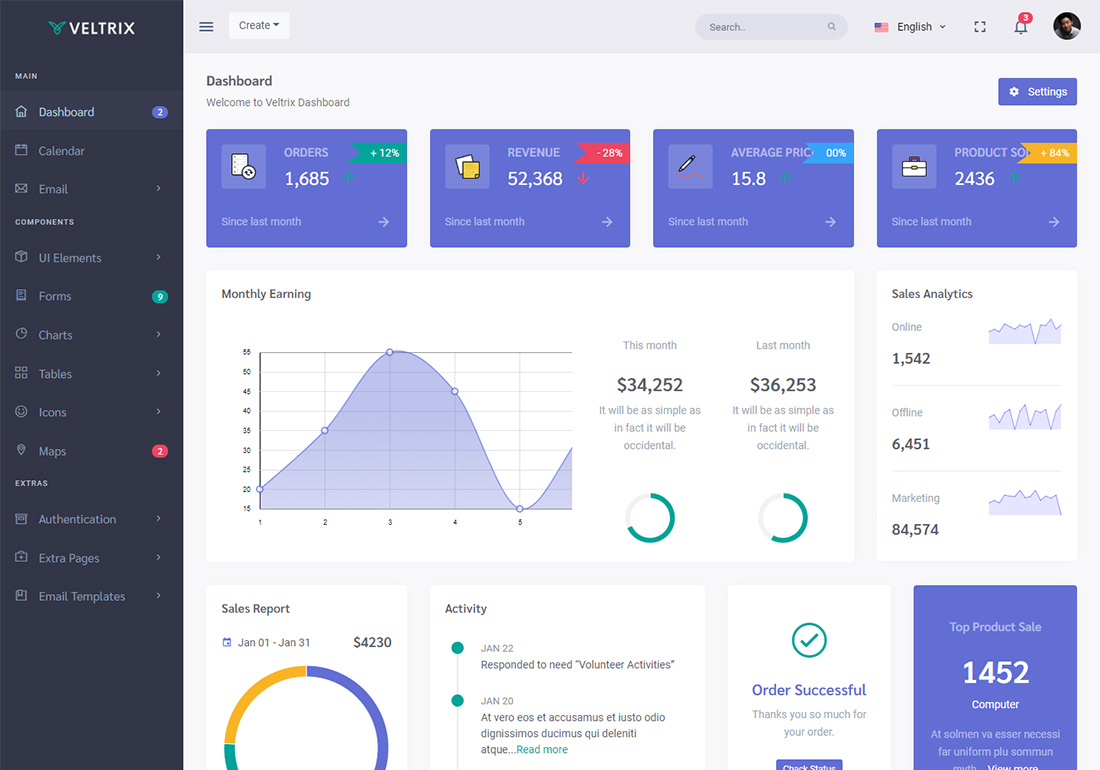Click the Email Templates icon in sidebar

[x=21, y=595]
